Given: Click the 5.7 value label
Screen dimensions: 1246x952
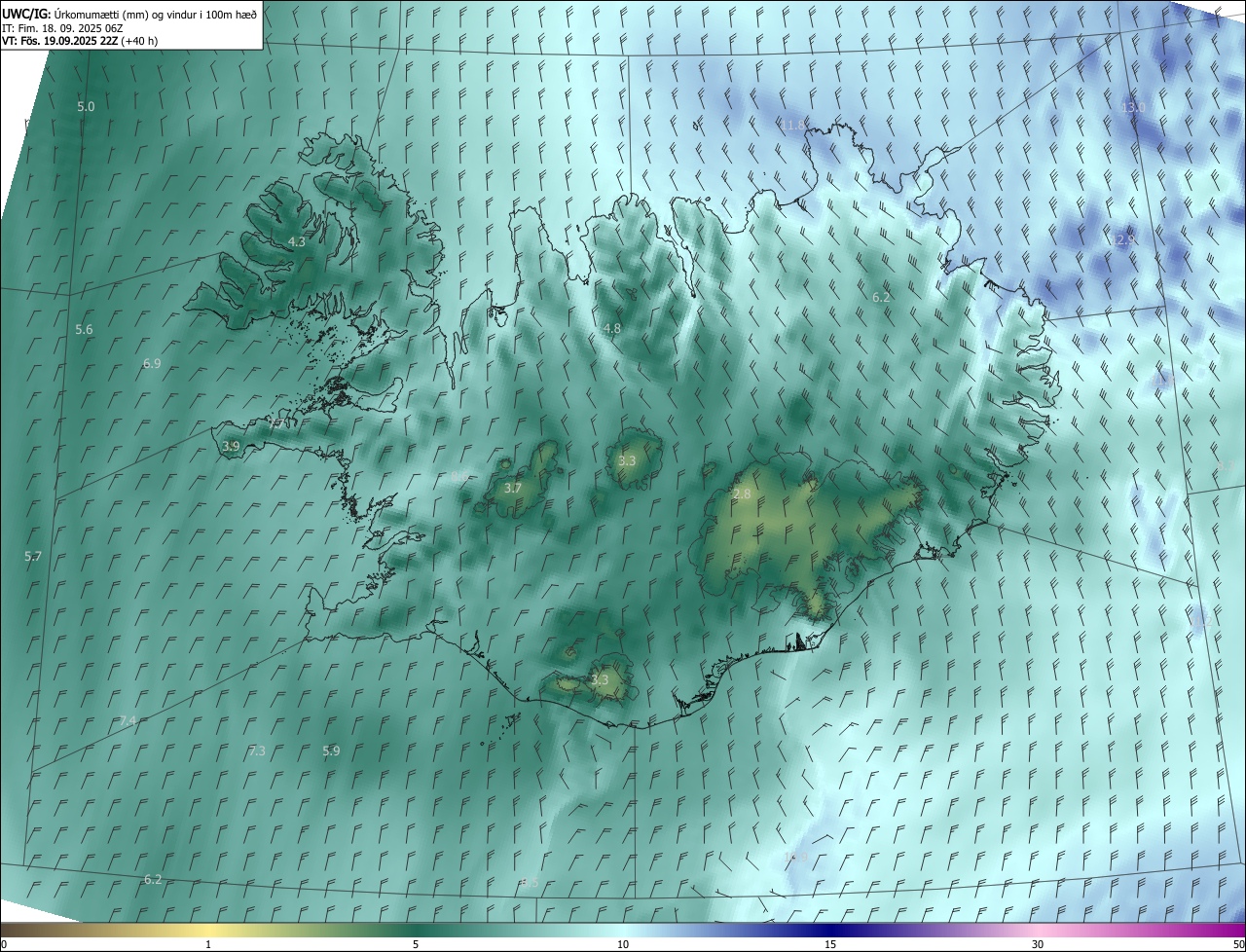Looking at the screenshot, I should point(33,556).
